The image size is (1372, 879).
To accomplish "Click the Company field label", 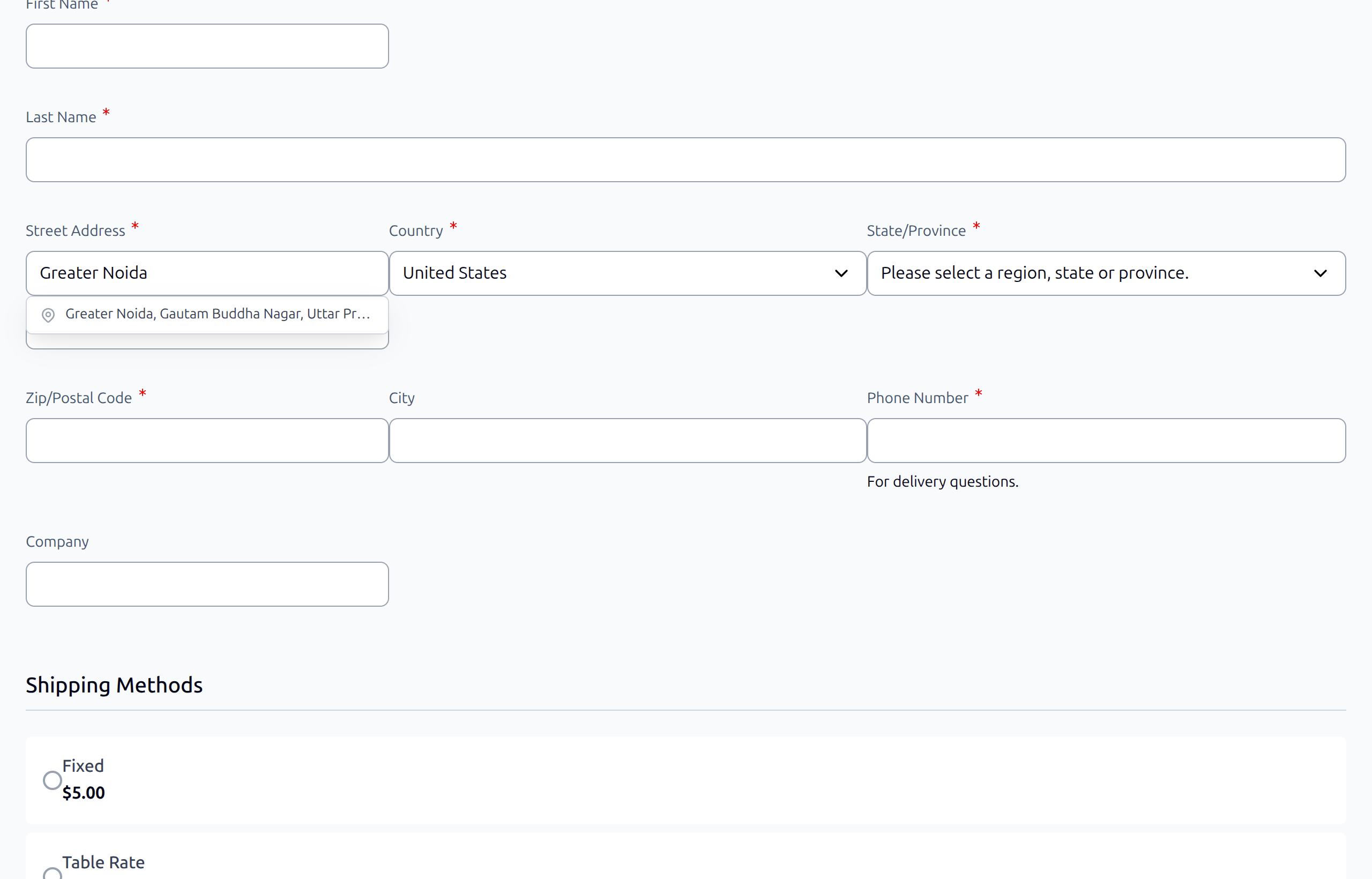I will [x=57, y=542].
